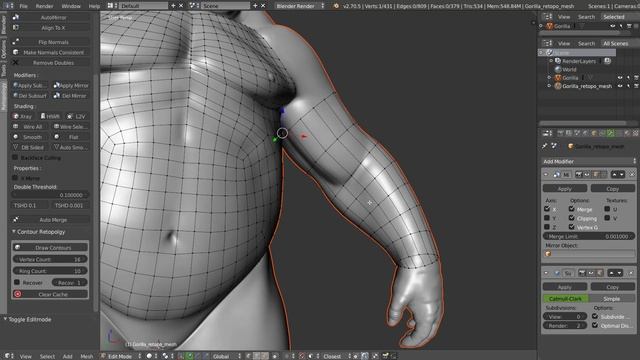Click the Mirror Object field
Image resolution: width=640 pixels, height=360 pixels.
(x=589, y=254)
